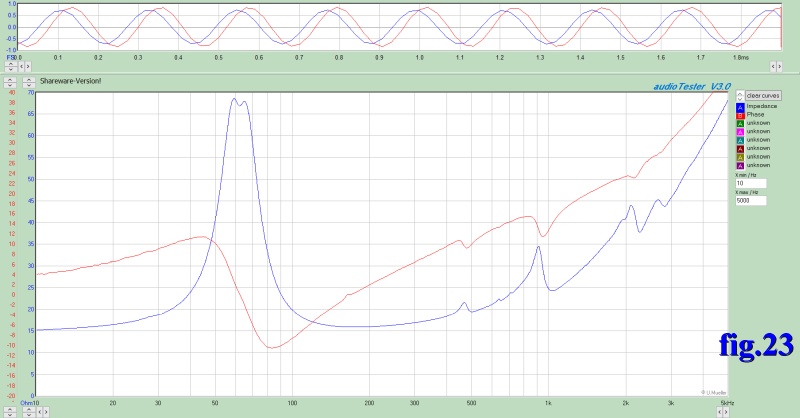Viewport: 800px width, 418px height.
Task: Select the dark red unknown curve swatch
Action: (x=740, y=149)
